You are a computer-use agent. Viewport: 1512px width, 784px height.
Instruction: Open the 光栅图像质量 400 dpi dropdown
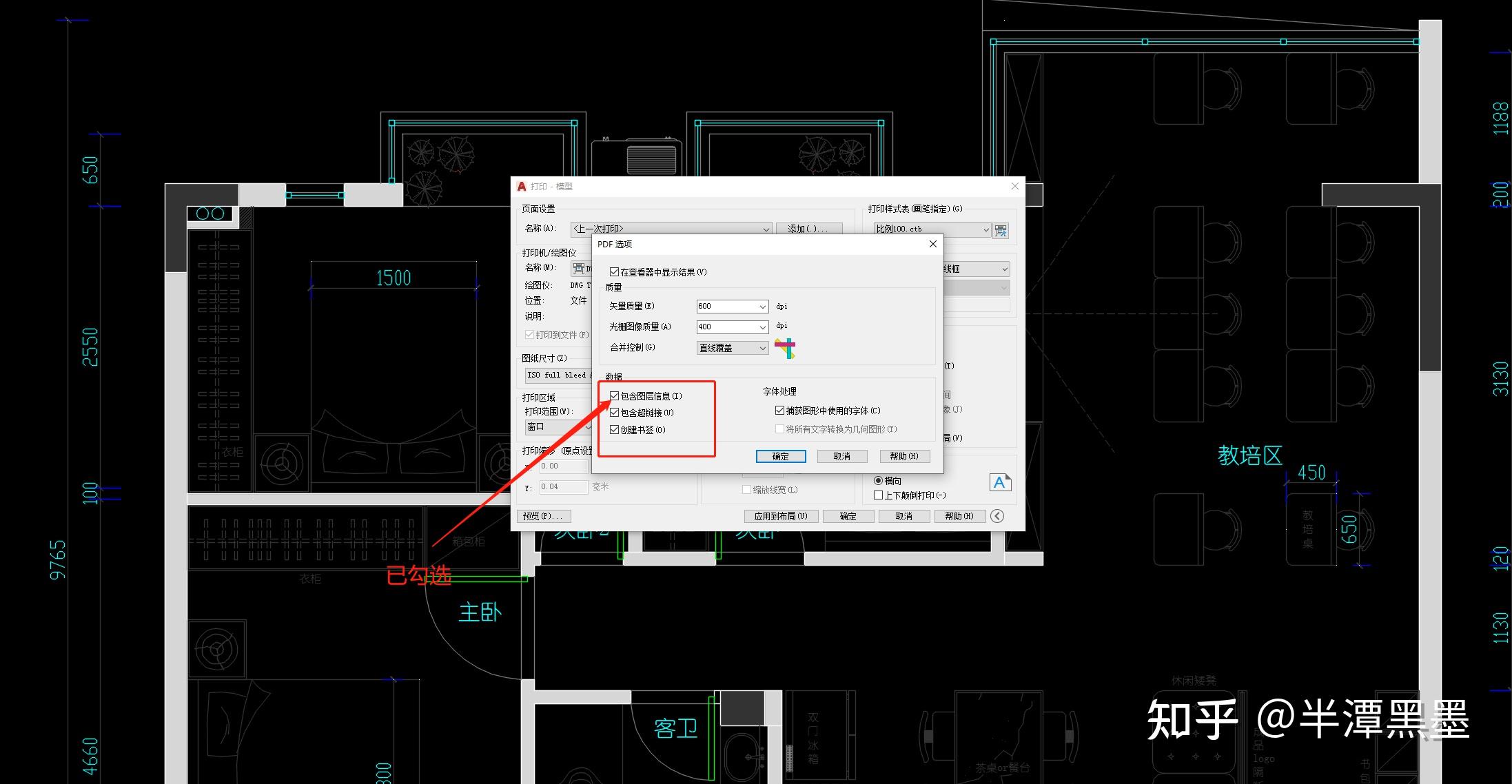762,327
